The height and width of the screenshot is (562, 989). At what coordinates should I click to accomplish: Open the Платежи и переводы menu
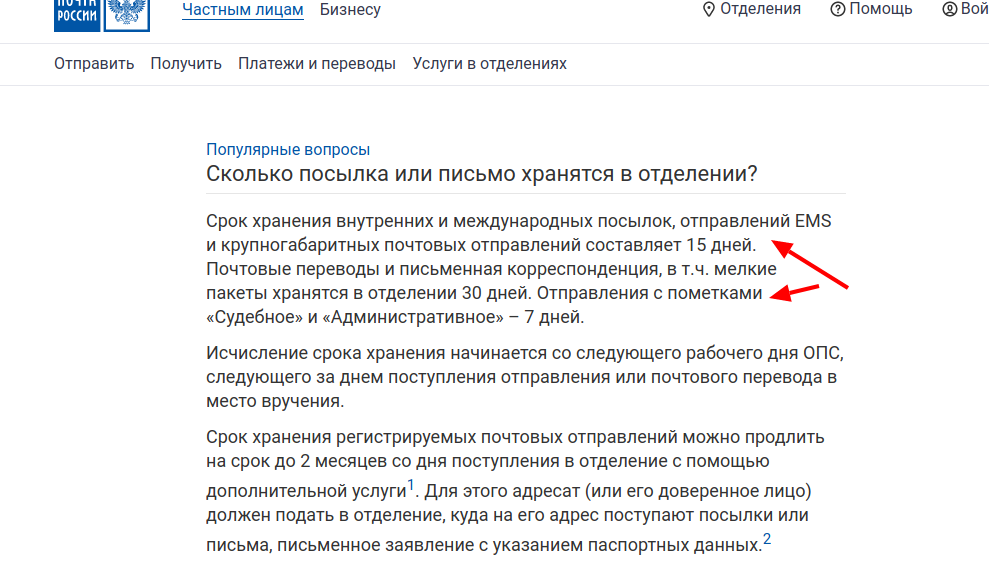317,64
